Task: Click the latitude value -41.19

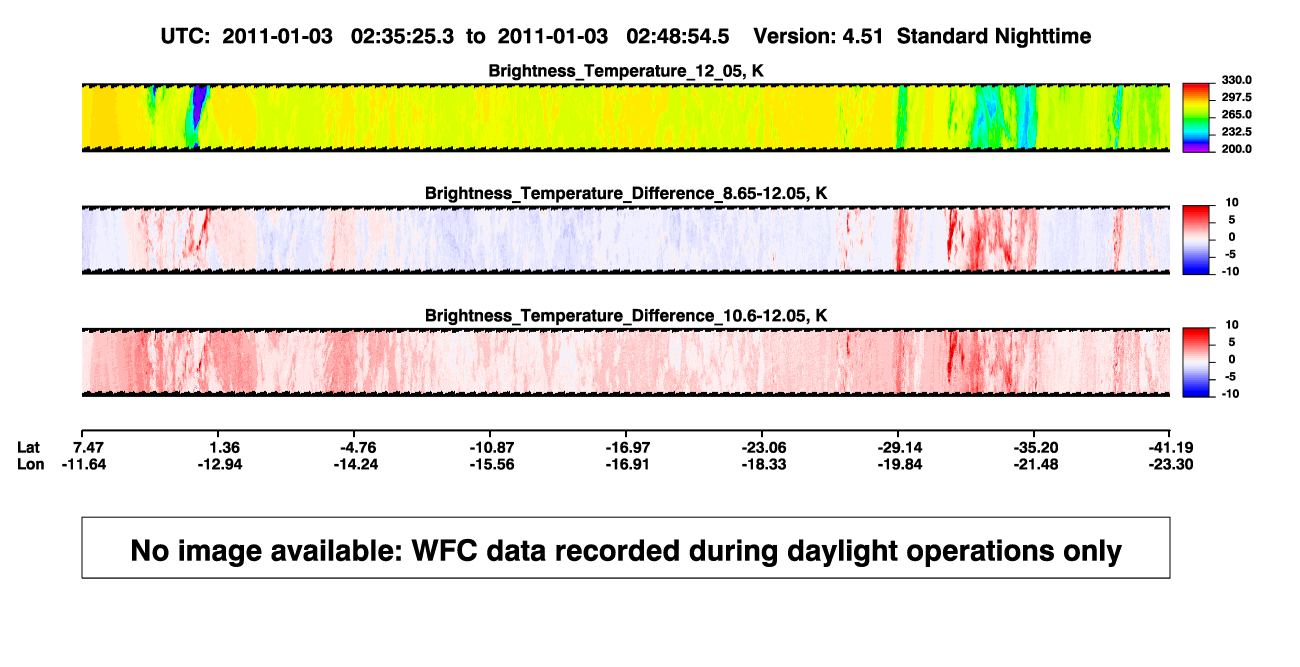Action: (1170, 447)
